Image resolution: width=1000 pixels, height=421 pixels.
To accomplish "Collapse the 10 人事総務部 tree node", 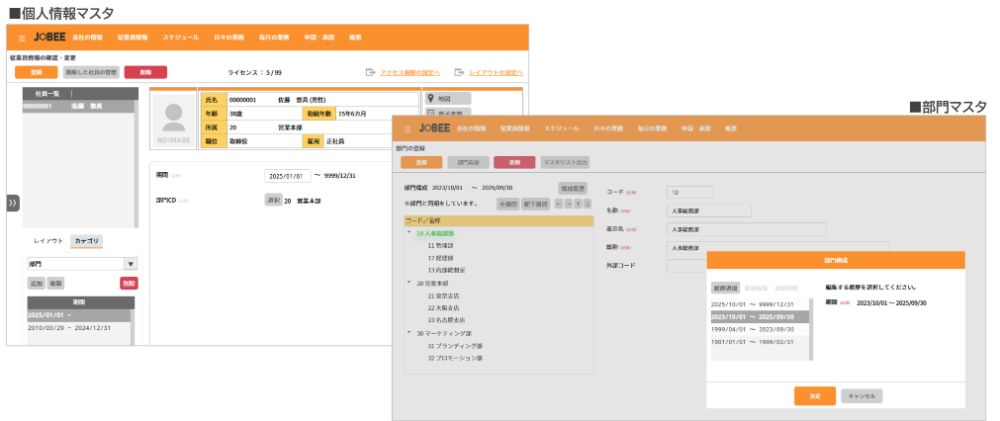I will [409, 232].
